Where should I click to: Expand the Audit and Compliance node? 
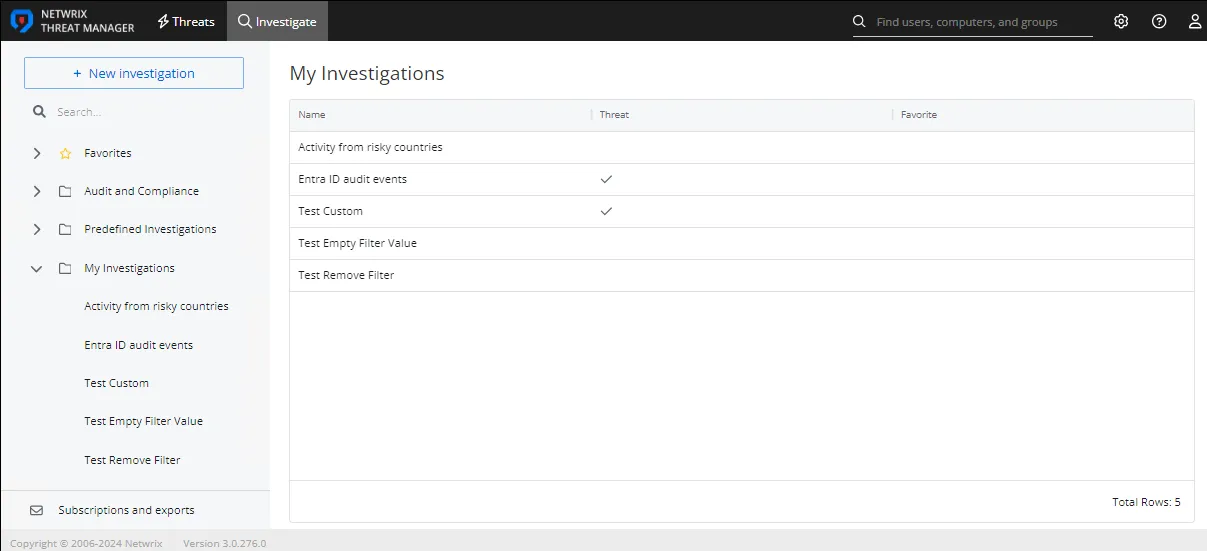coord(37,191)
